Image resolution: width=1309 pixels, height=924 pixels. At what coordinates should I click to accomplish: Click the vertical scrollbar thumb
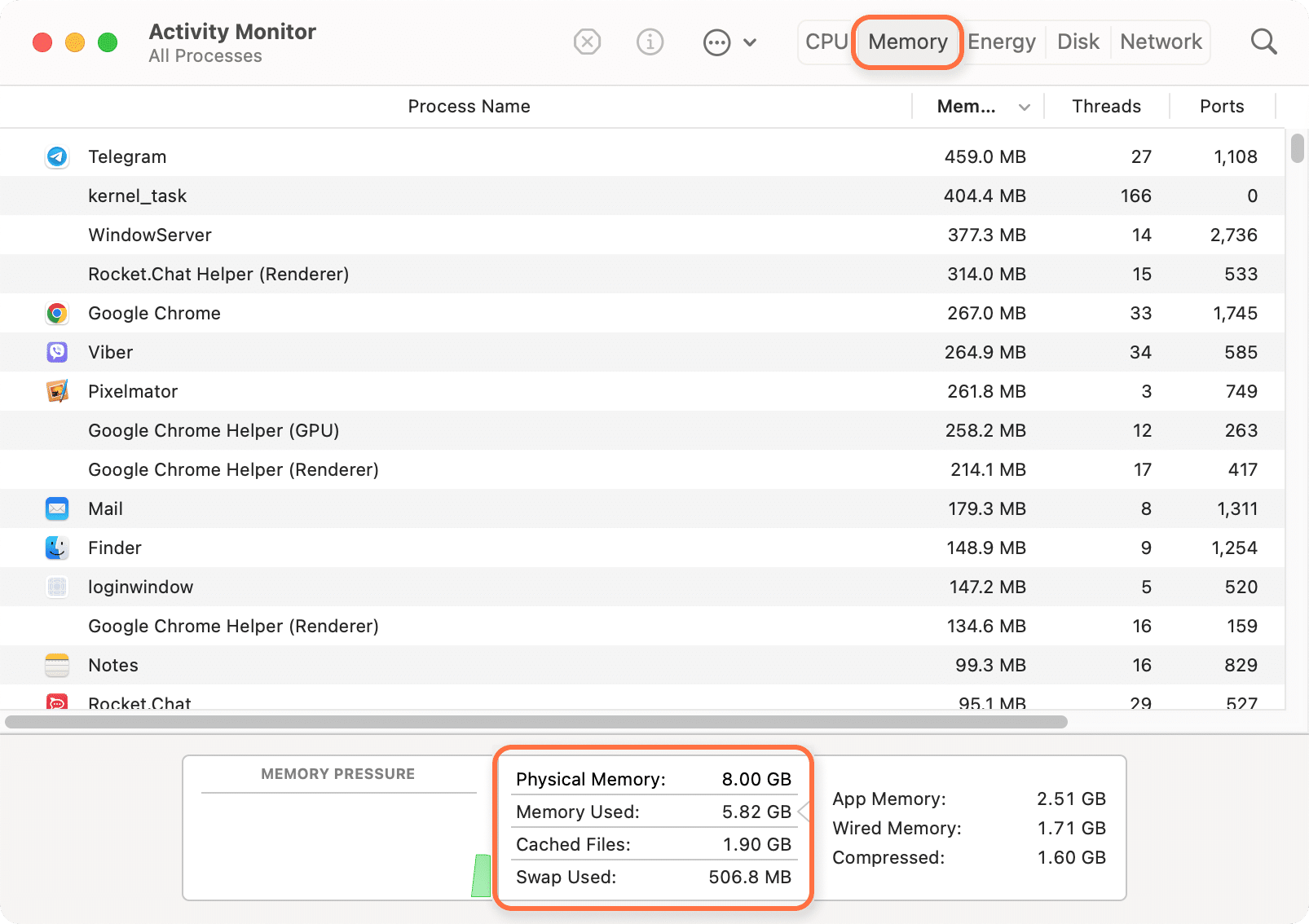1297,149
